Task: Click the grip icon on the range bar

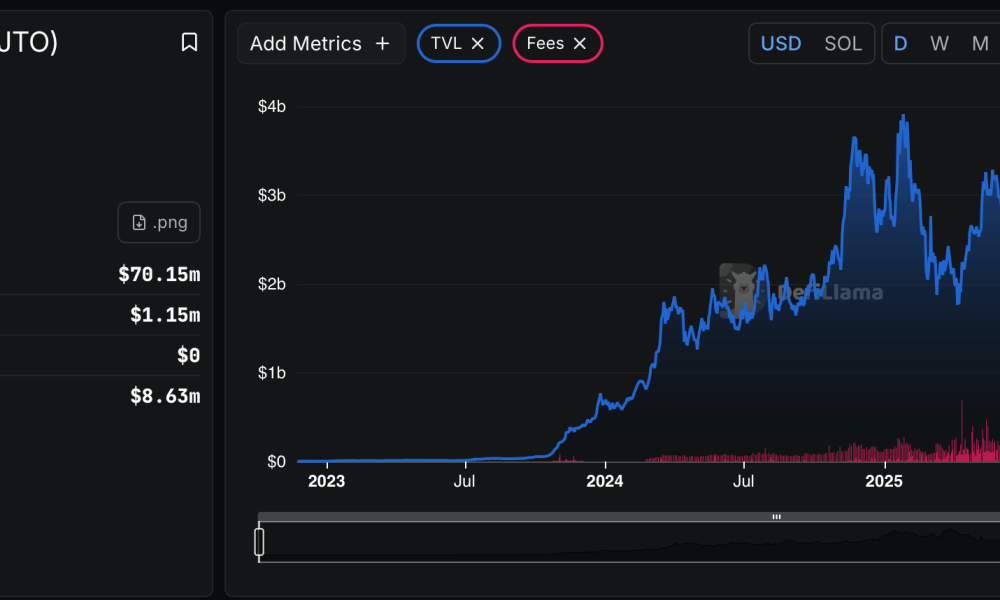Action: 776,517
